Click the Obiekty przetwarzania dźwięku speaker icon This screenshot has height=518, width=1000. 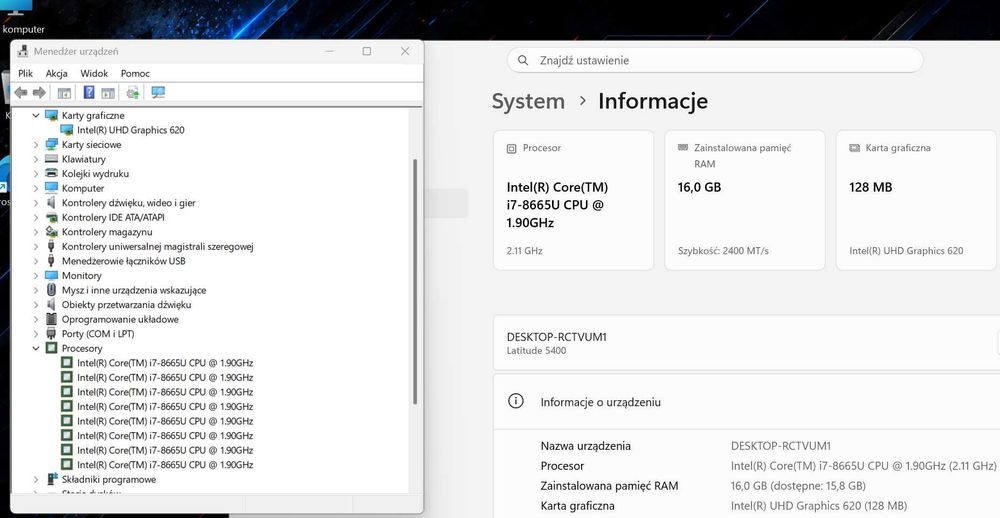[52, 305]
